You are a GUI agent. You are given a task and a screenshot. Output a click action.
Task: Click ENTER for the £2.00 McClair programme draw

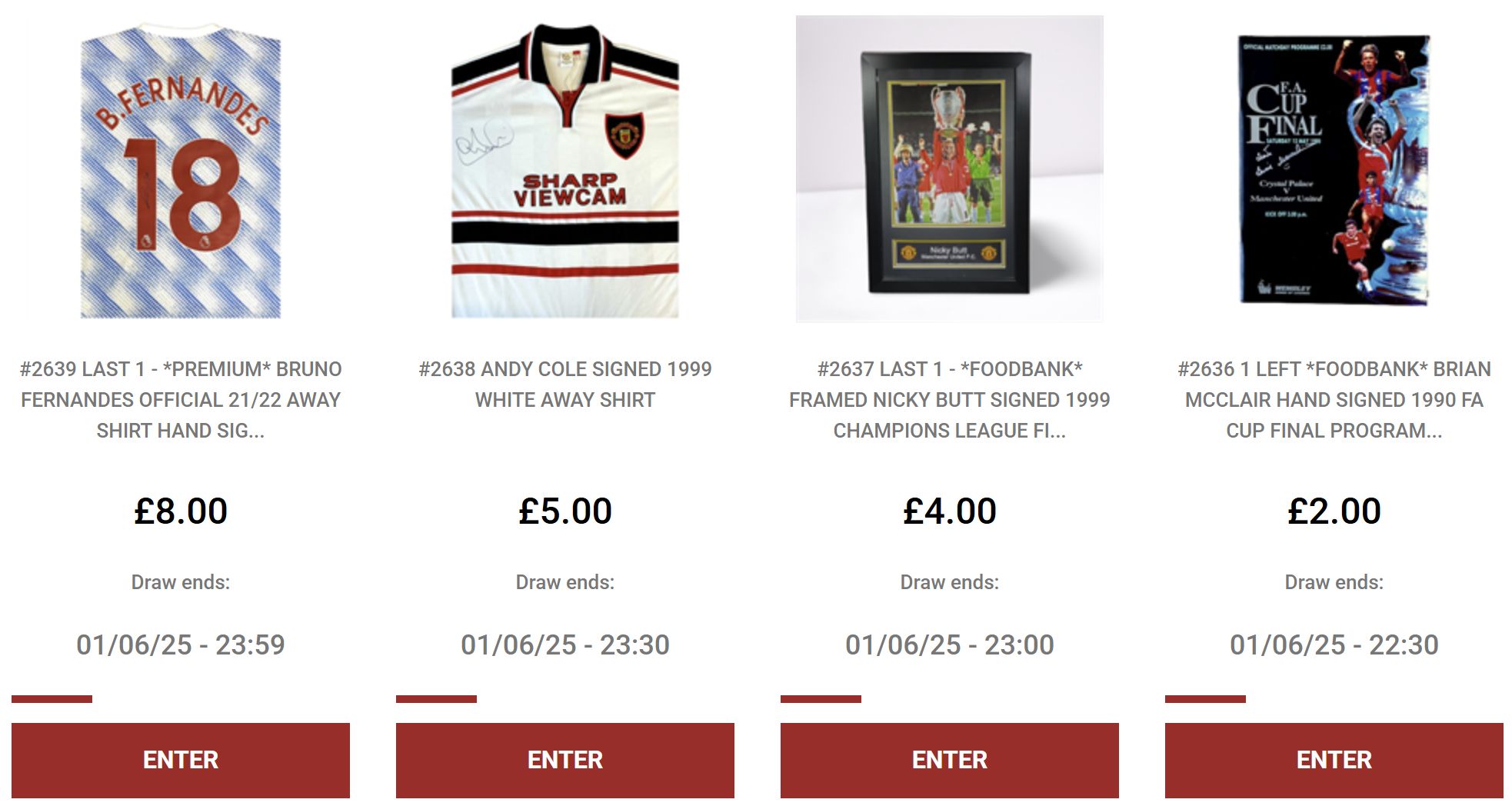pyautogui.click(x=1334, y=760)
